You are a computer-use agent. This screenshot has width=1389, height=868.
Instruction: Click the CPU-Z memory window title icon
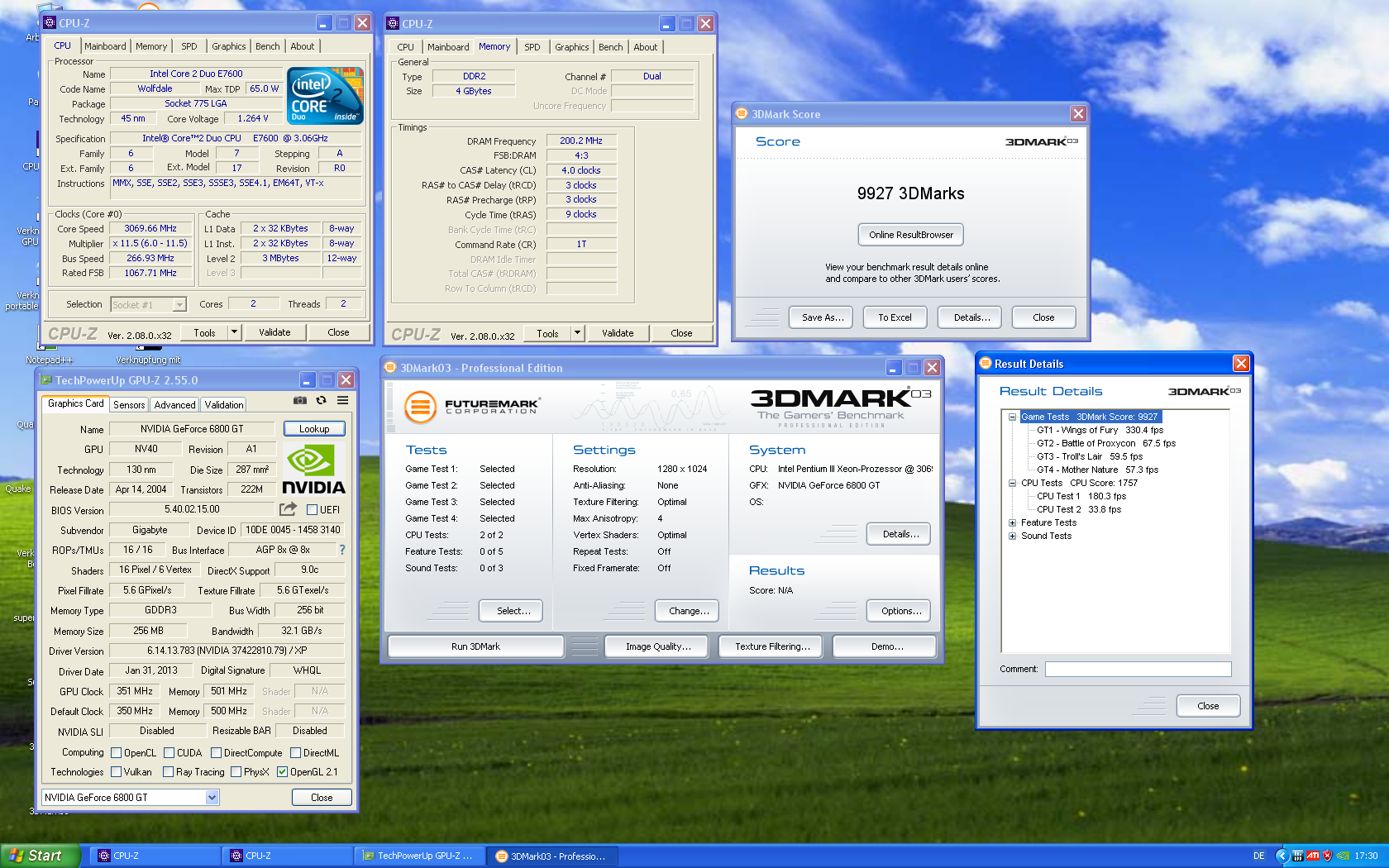[393, 24]
